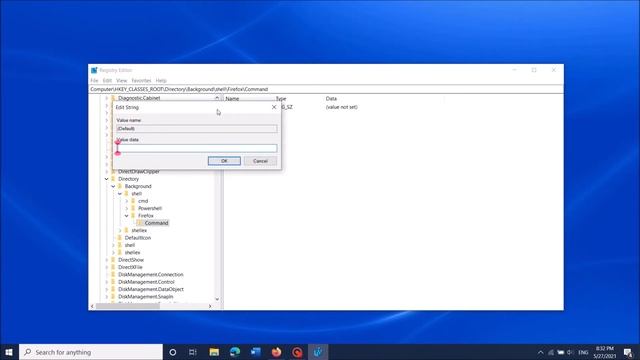Screen dimensions: 640x360
Task: Click the Command folder icon
Action: [140, 223]
